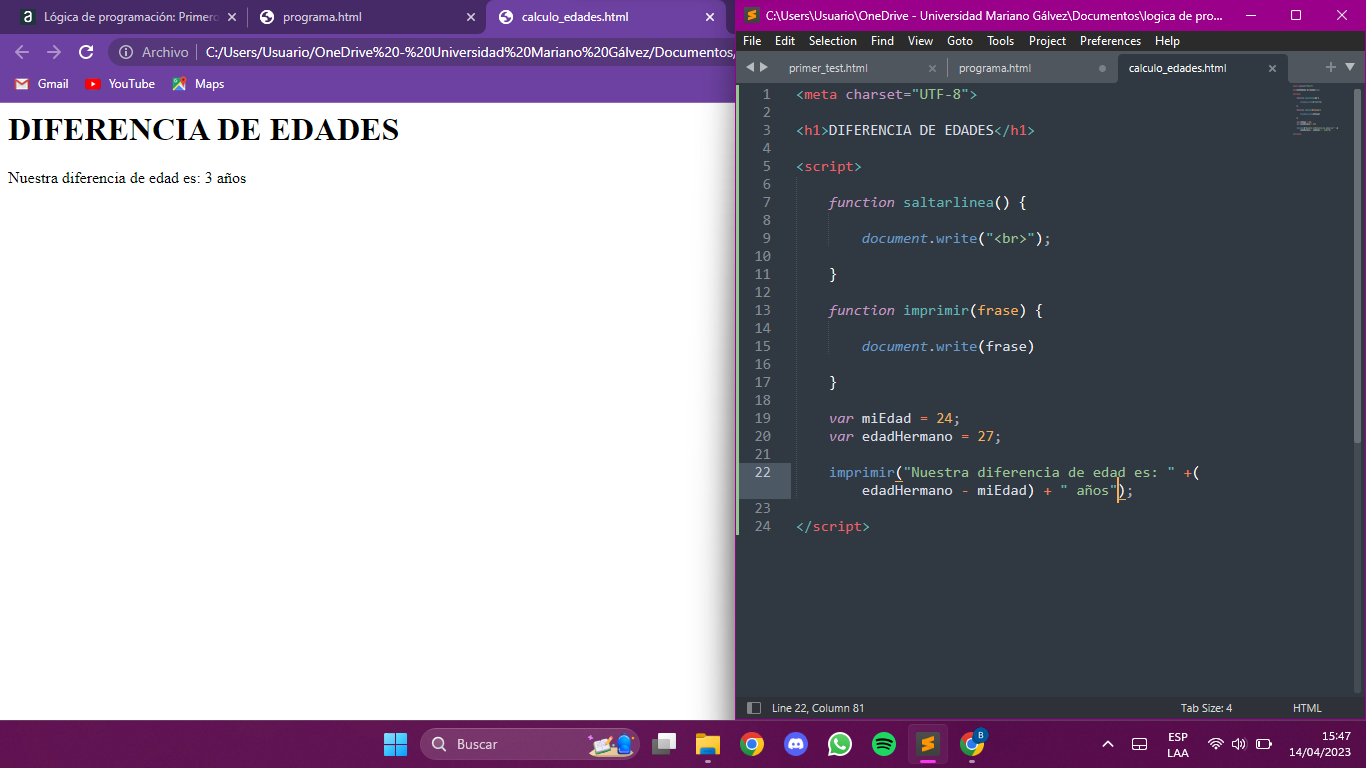Click the Archivo site info icon

126,52
